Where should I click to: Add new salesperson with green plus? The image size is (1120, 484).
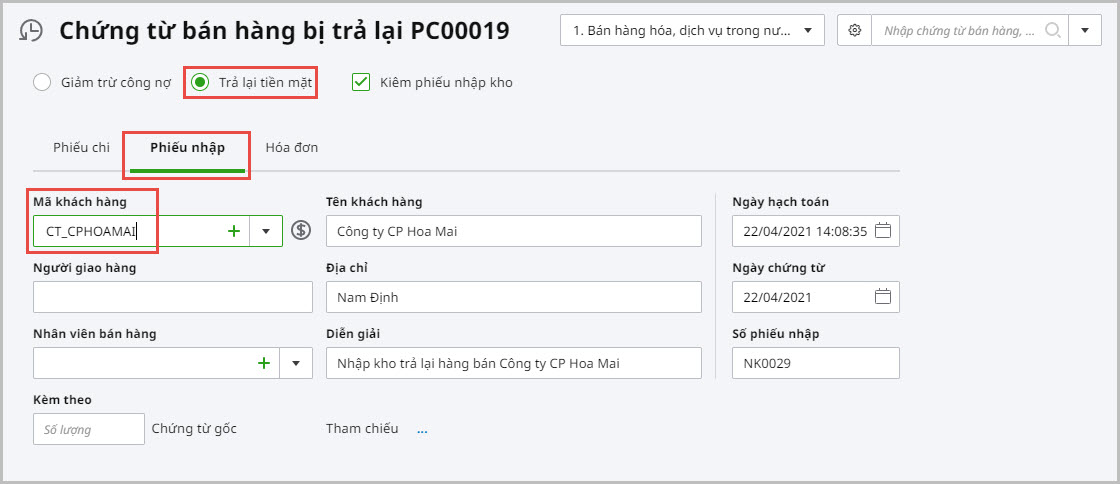[264, 363]
